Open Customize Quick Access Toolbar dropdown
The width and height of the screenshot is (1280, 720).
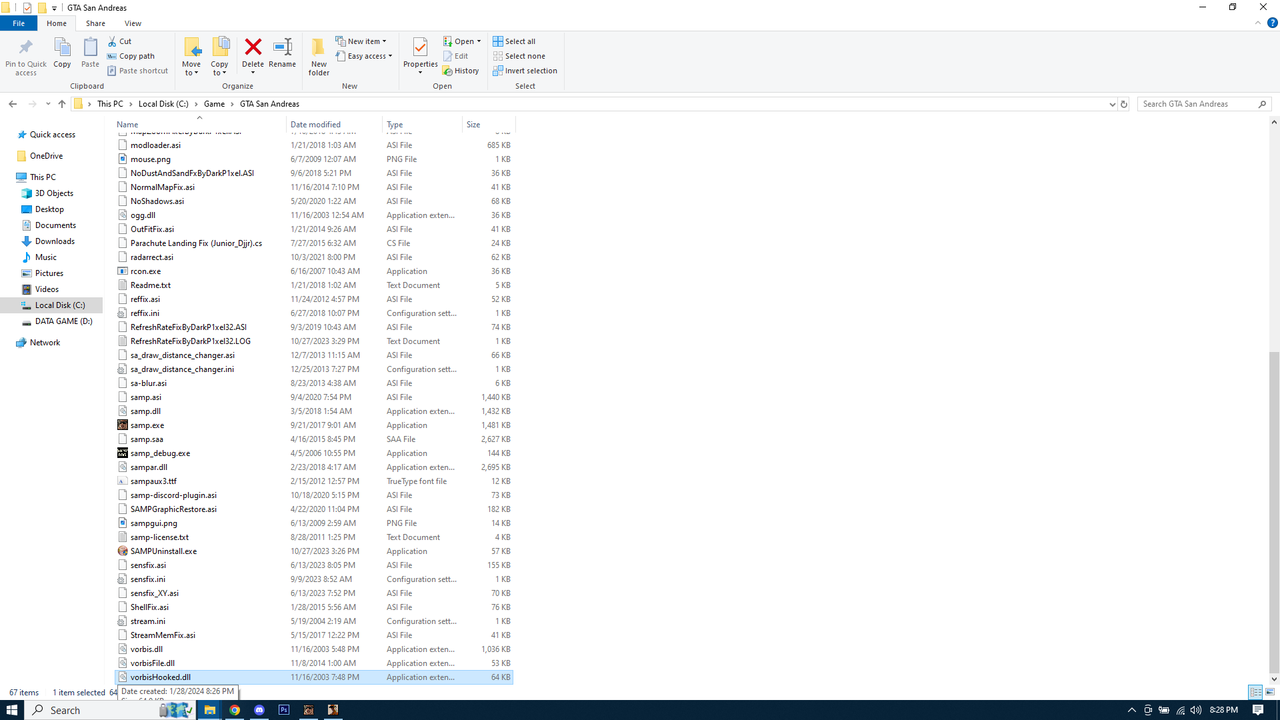click(54, 7)
